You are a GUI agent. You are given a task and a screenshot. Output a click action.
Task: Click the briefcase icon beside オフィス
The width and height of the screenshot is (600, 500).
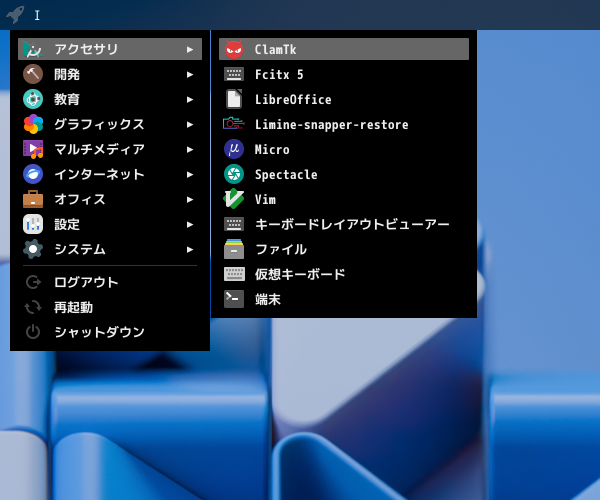(x=33, y=199)
